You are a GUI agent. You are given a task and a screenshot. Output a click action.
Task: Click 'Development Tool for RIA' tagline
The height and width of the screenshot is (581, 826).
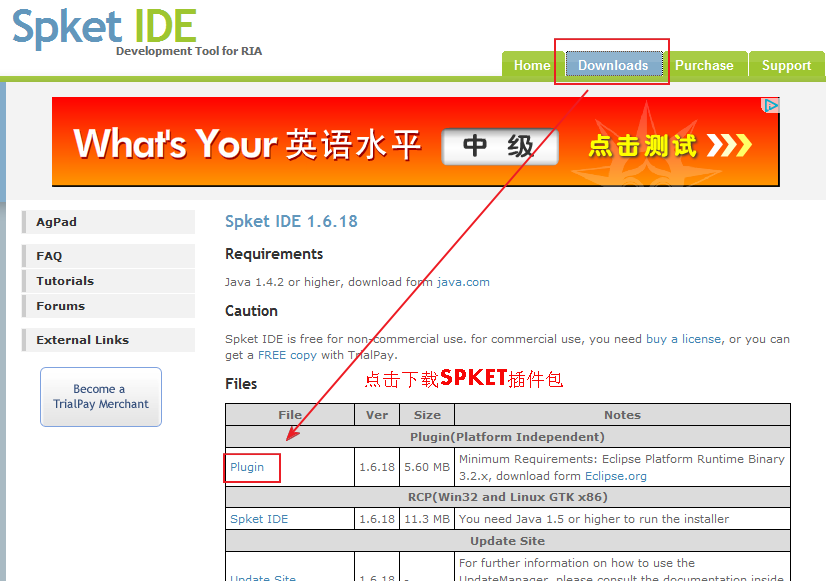[x=189, y=51]
